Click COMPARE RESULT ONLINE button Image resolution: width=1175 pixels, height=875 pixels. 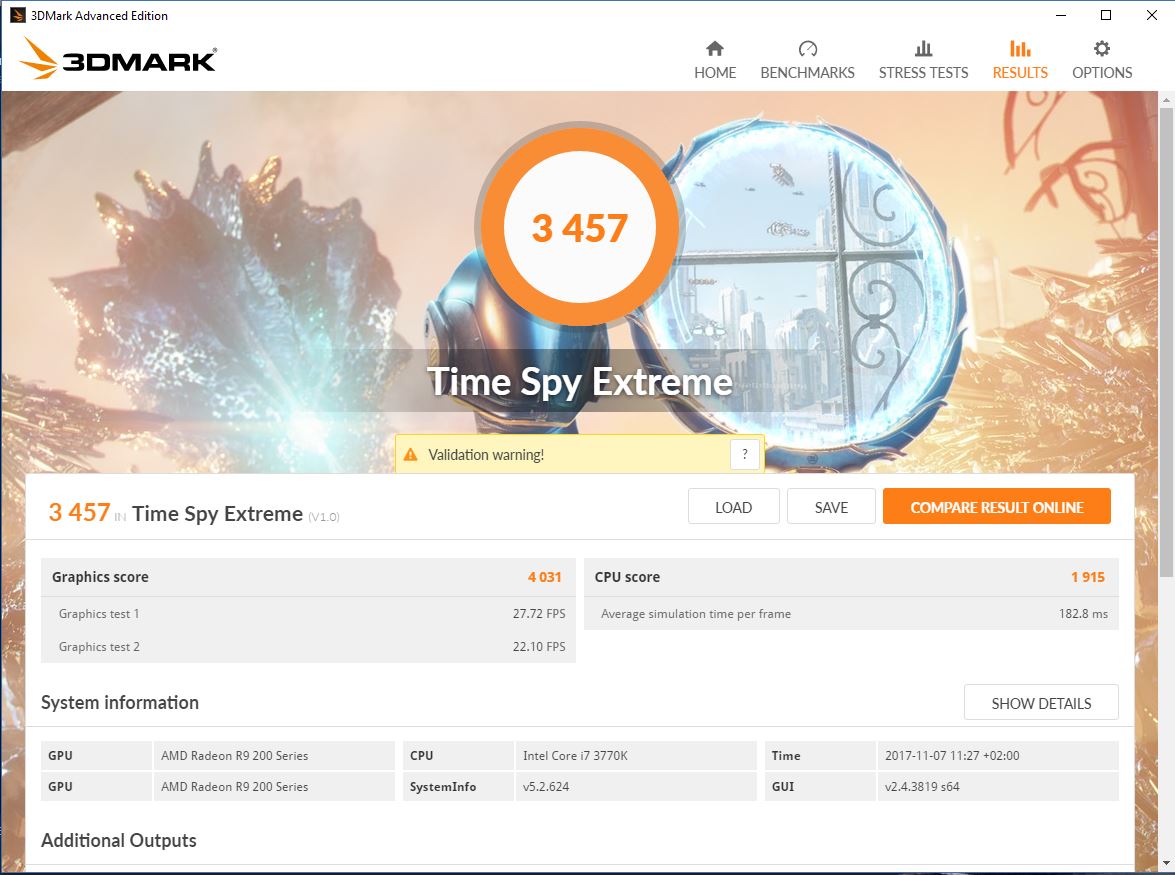997,507
